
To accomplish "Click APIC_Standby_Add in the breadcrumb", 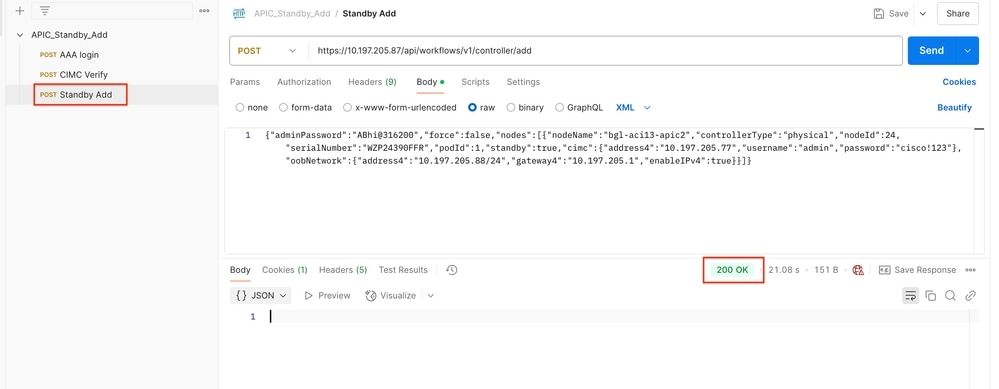I will coord(292,13).
